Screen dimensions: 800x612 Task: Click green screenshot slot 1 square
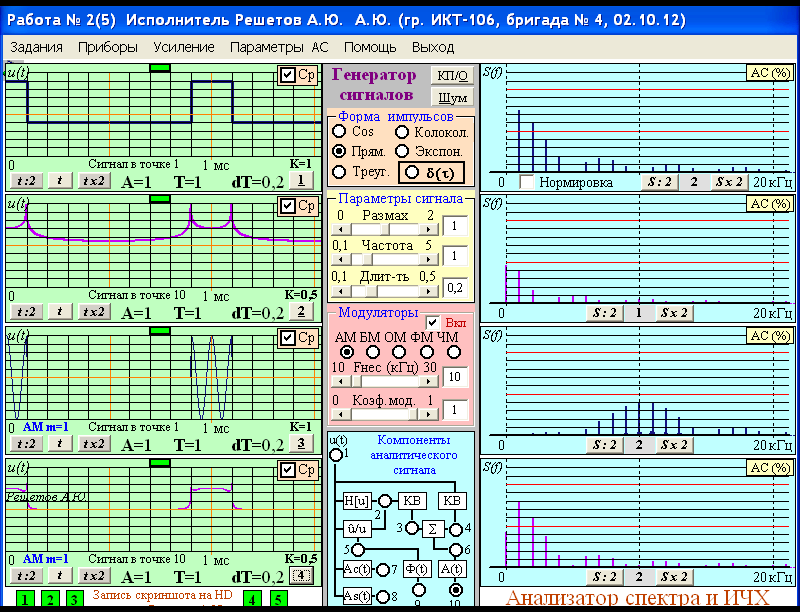pos(26,599)
